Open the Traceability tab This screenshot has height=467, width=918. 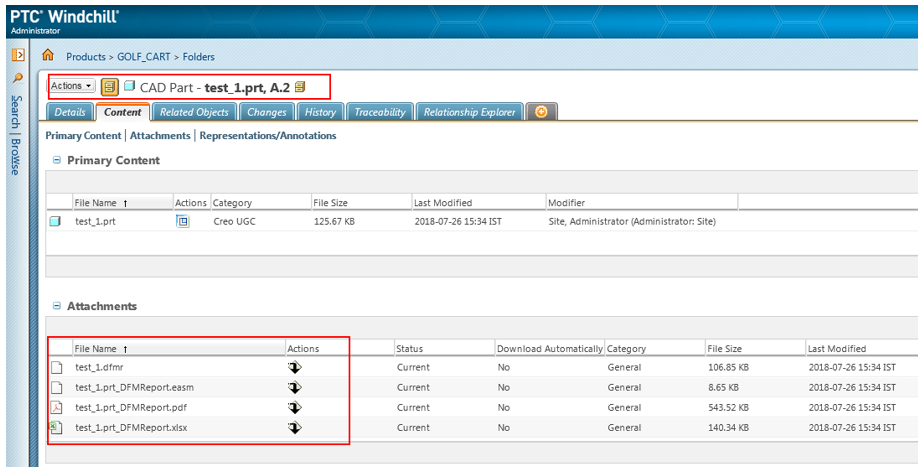(x=380, y=112)
